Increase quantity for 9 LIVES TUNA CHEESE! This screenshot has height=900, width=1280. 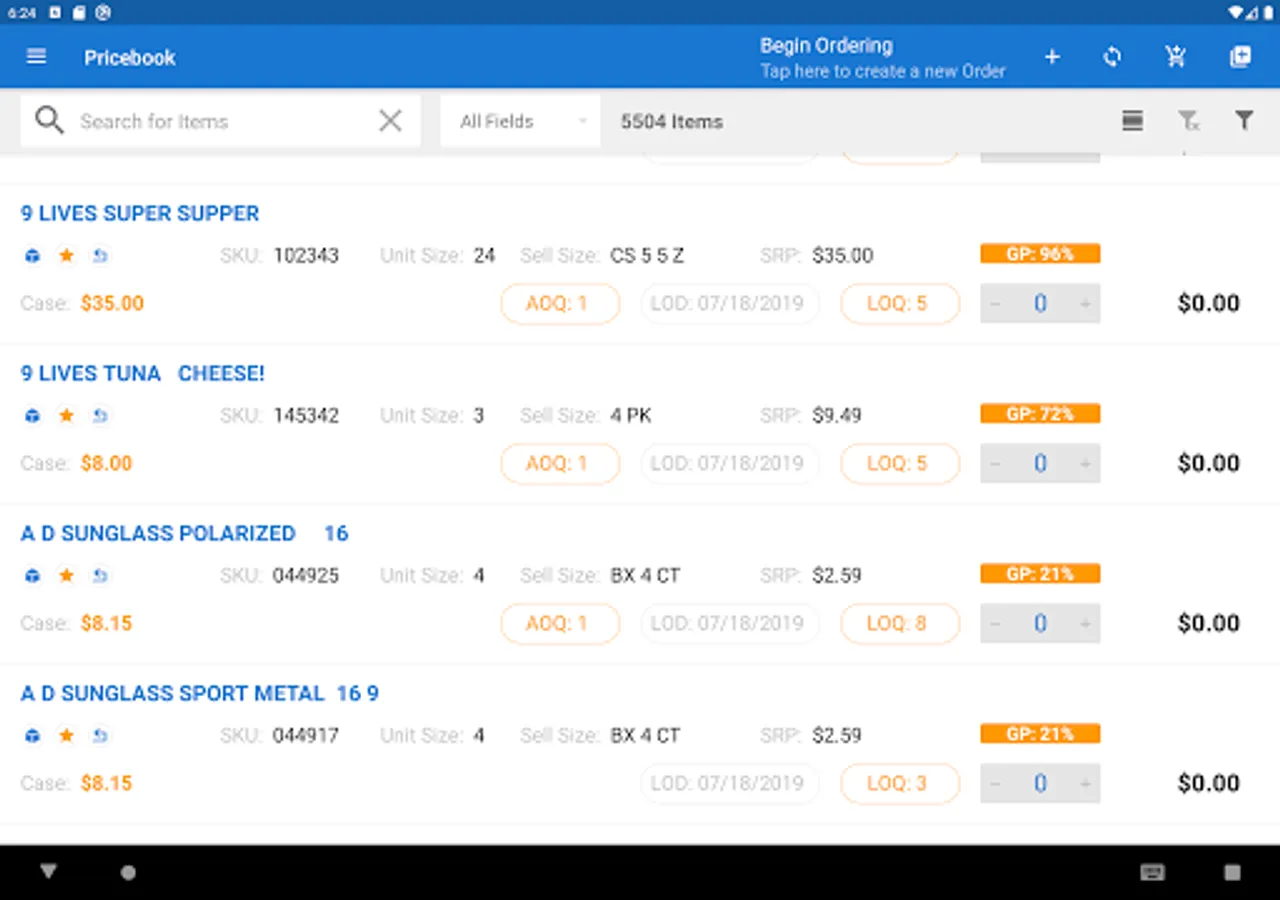[1084, 463]
